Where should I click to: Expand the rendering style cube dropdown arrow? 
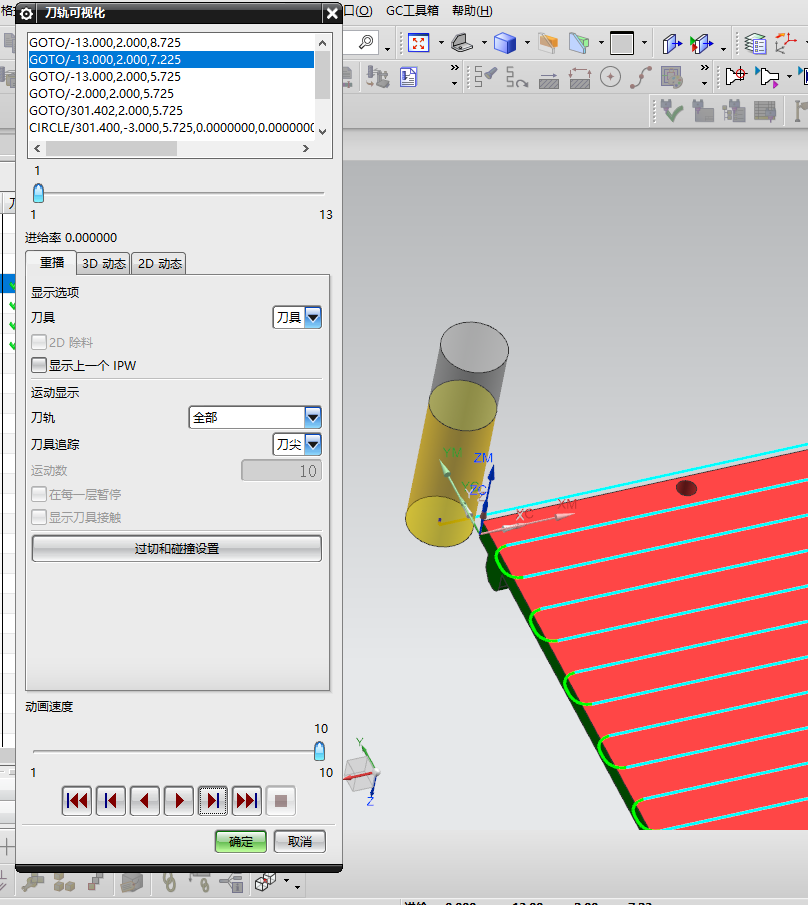527,43
